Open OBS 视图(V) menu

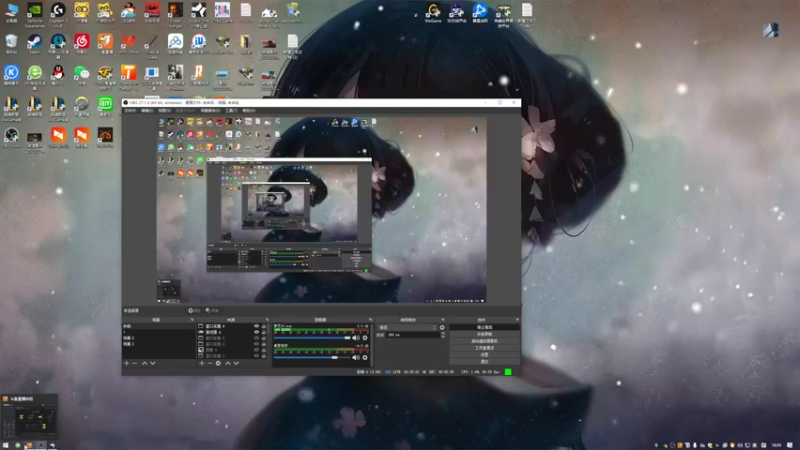pyautogui.click(x=164, y=111)
